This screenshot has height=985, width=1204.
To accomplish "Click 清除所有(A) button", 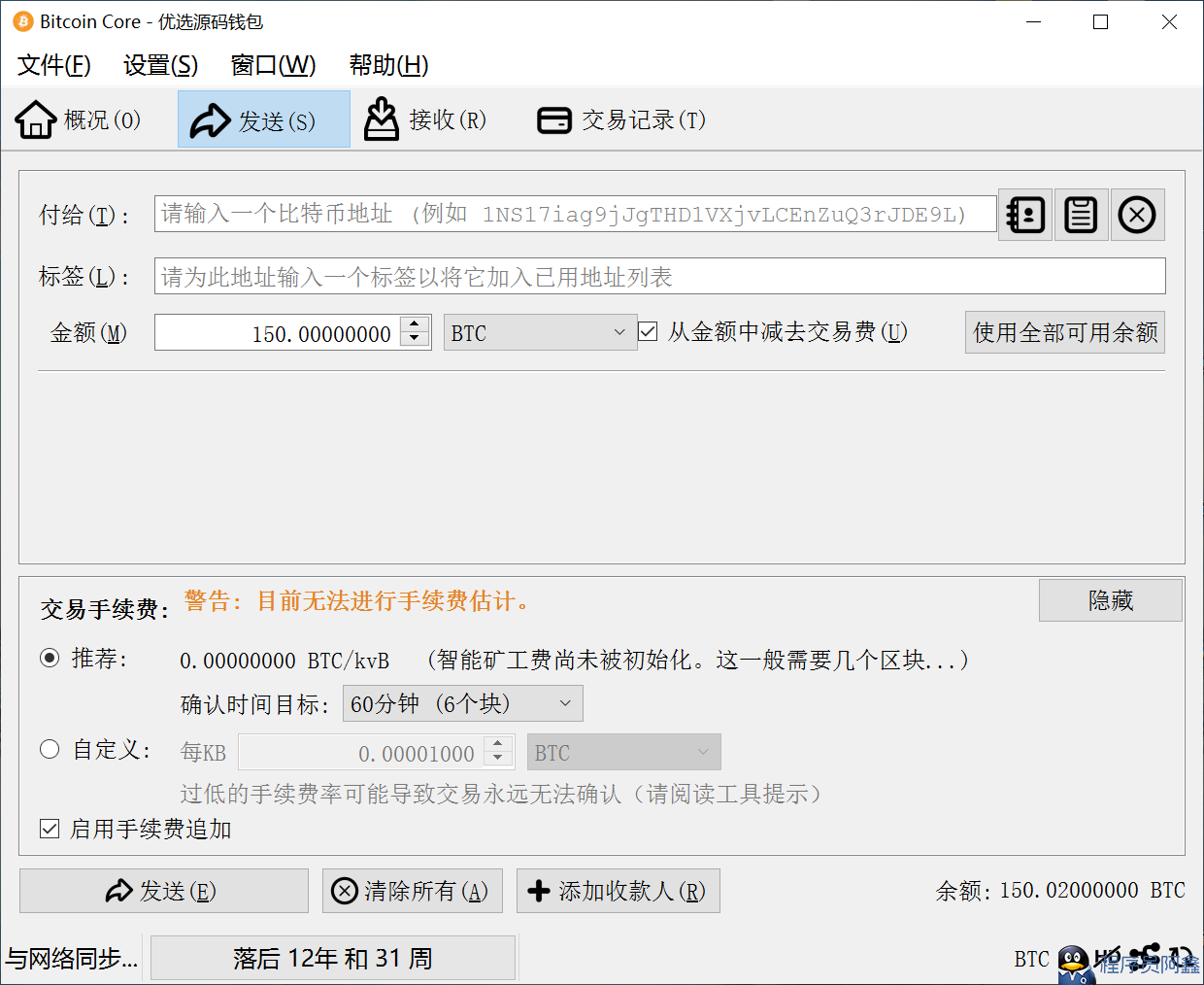I will pyautogui.click(x=413, y=891).
